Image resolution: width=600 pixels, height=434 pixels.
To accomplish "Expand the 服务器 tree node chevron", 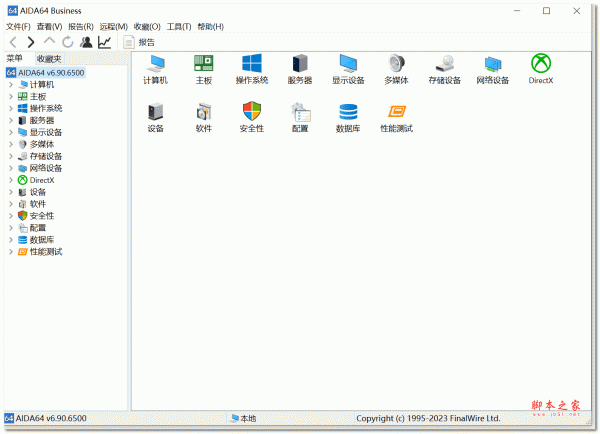I will point(11,120).
